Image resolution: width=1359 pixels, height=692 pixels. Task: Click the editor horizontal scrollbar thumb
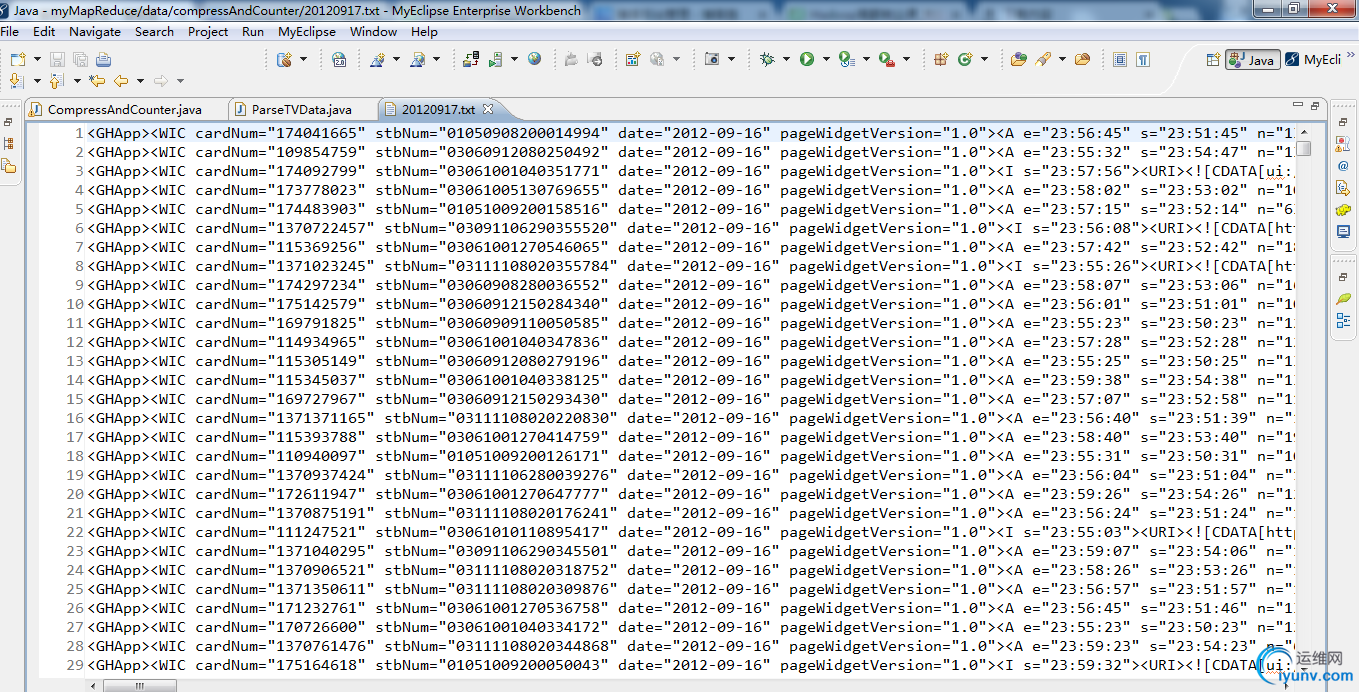click(x=141, y=686)
